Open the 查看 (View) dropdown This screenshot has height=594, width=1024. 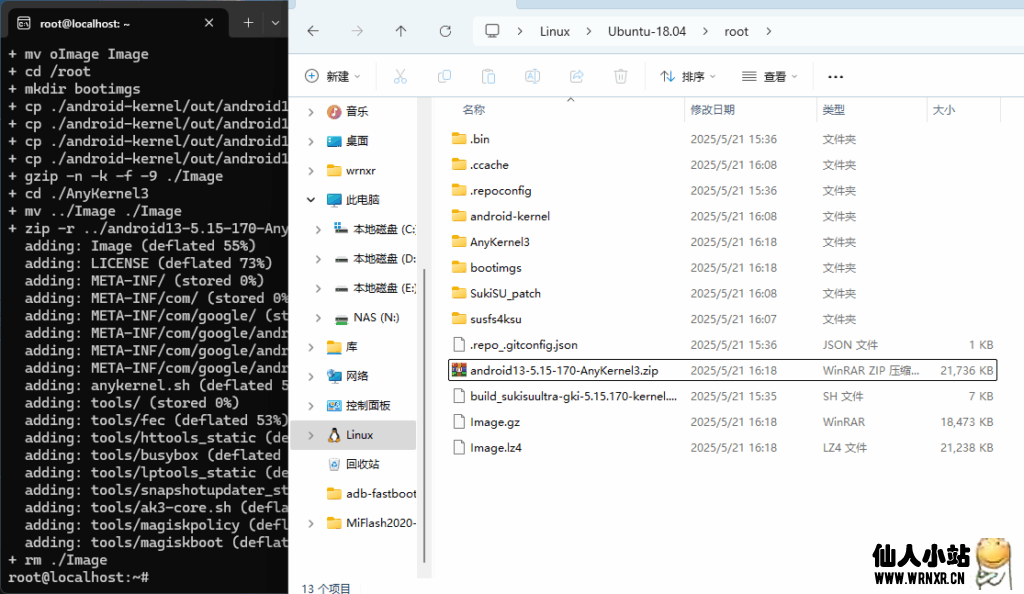coord(770,76)
